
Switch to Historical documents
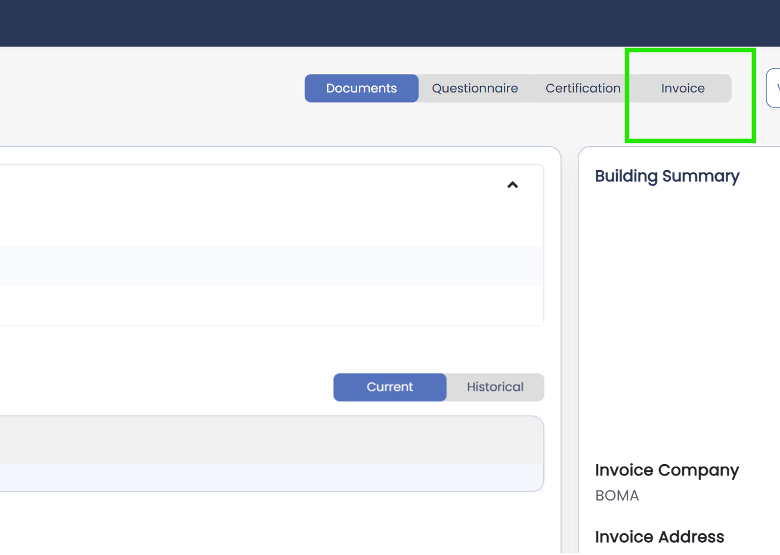[x=495, y=387]
